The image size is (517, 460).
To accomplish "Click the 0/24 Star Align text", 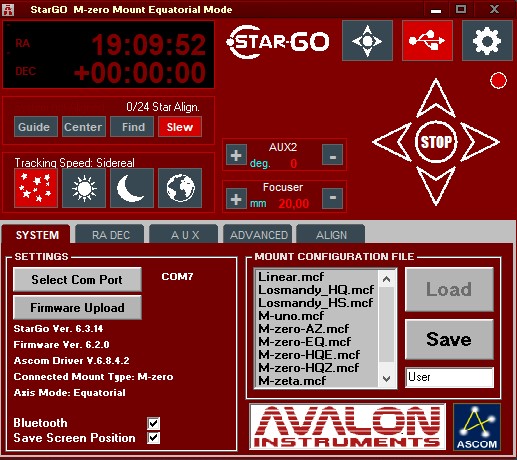I will 163,107.
